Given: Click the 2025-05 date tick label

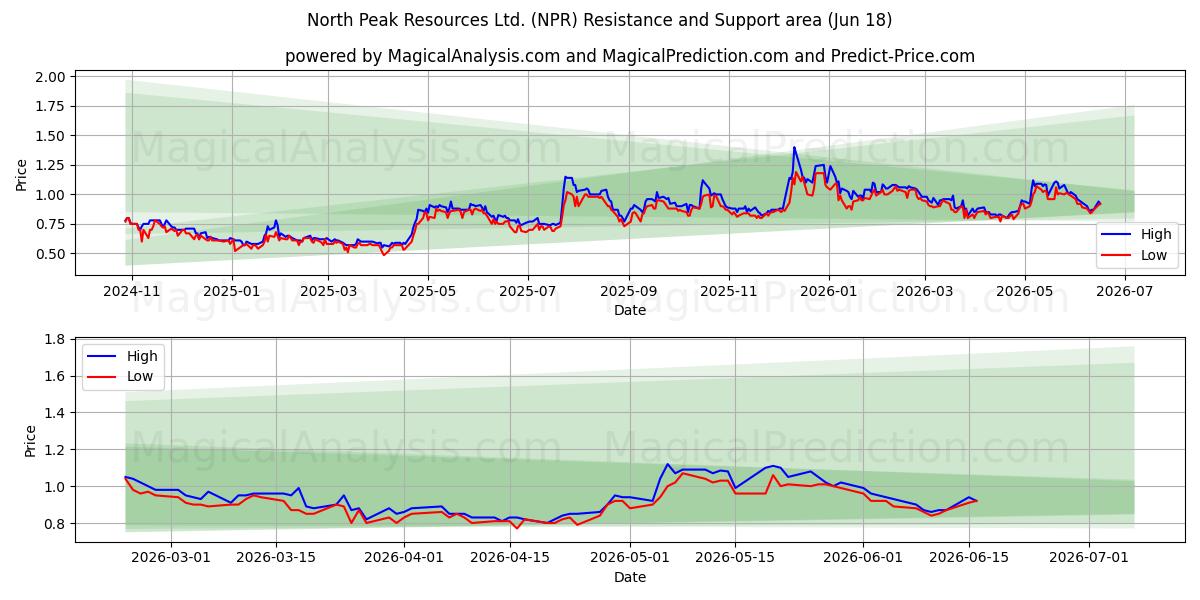Looking at the screenshot, I should coord(428,291).
